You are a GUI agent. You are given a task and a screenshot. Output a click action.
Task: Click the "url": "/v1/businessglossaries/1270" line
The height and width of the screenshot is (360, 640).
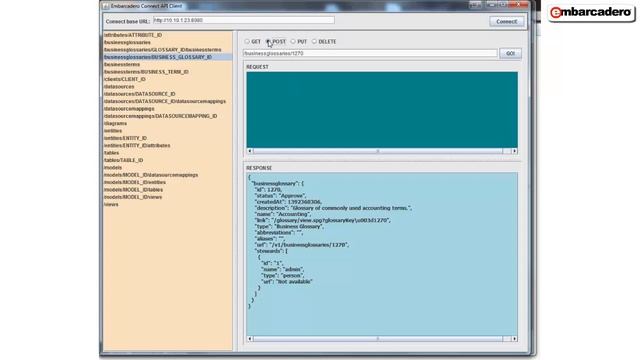coord(302,245)
